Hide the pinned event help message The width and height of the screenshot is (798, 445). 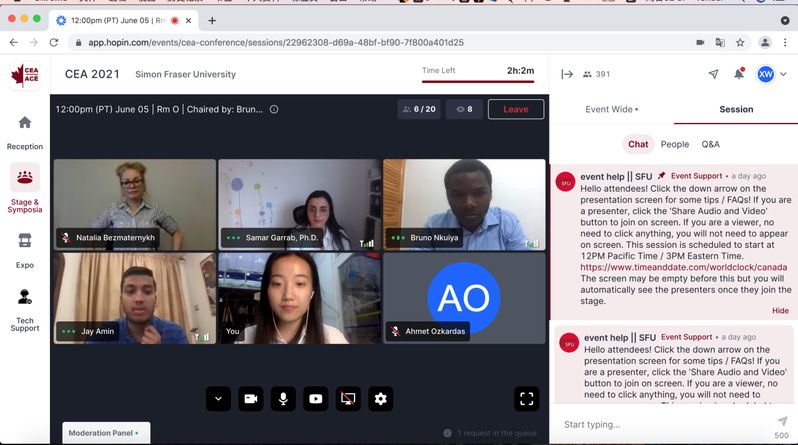[x=780, y=311]
